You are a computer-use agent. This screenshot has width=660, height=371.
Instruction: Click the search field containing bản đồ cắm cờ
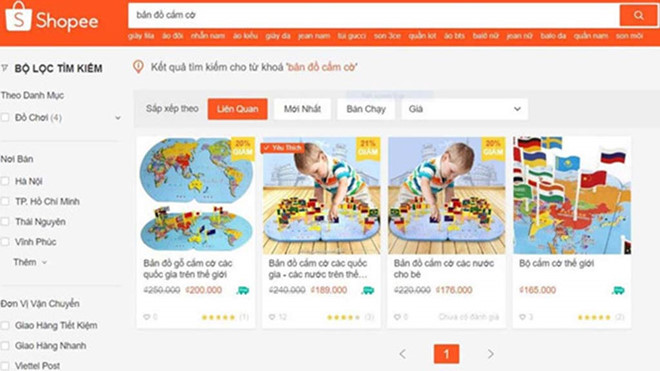coord(373,16)
